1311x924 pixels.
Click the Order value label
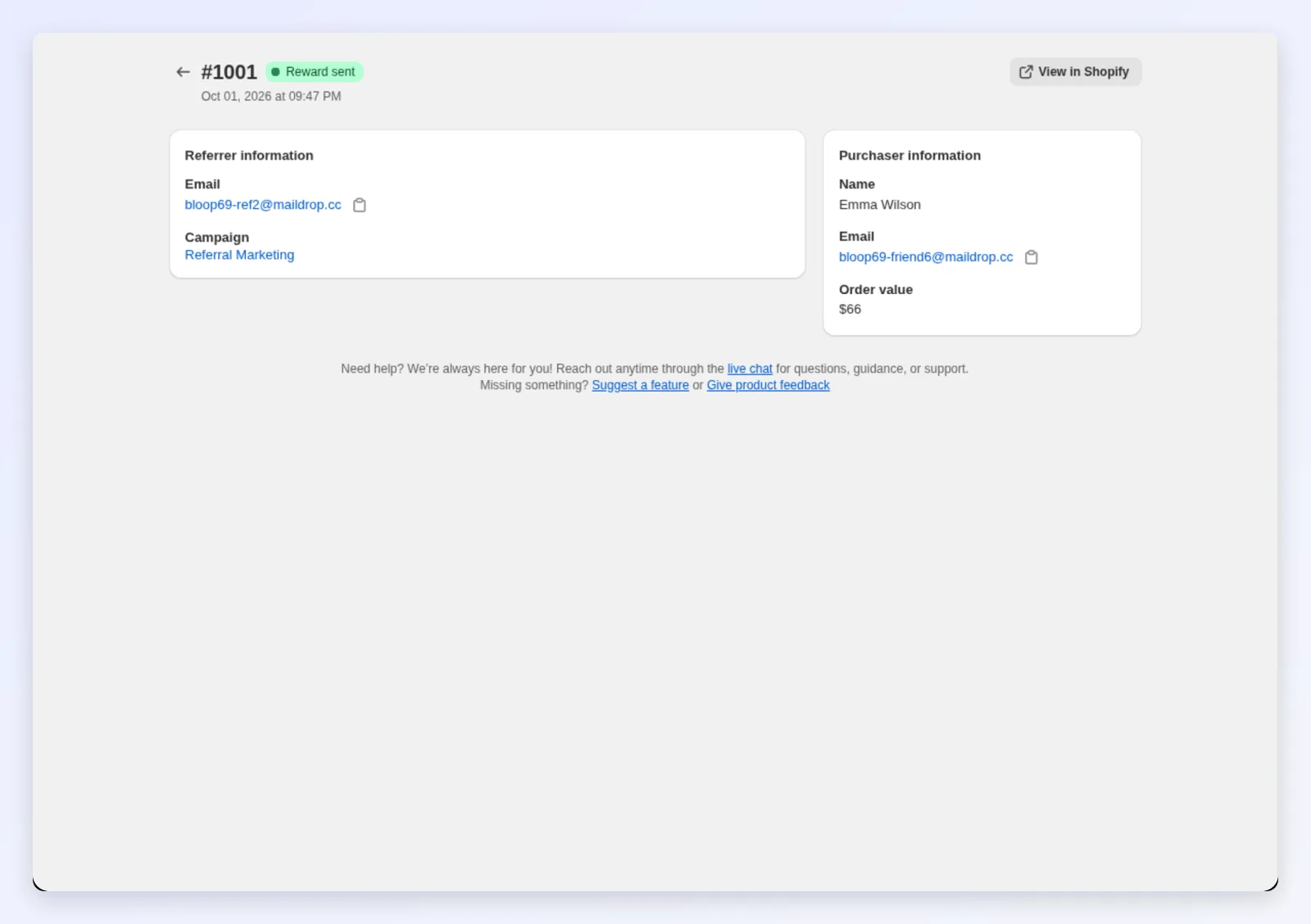click(x=876, y=289)
